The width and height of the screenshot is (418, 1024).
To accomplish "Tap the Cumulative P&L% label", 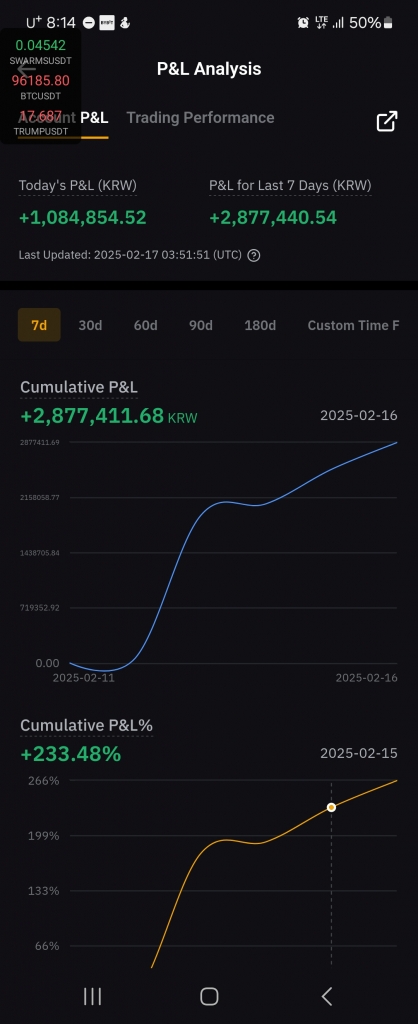I will pyautogui.click(x=86, y=726).
